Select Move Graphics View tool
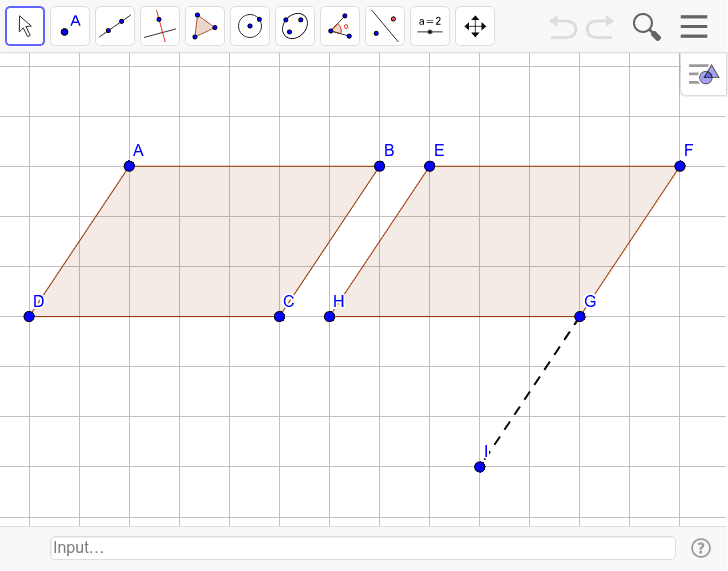728x571 pixels. click(x=475, y=26)
